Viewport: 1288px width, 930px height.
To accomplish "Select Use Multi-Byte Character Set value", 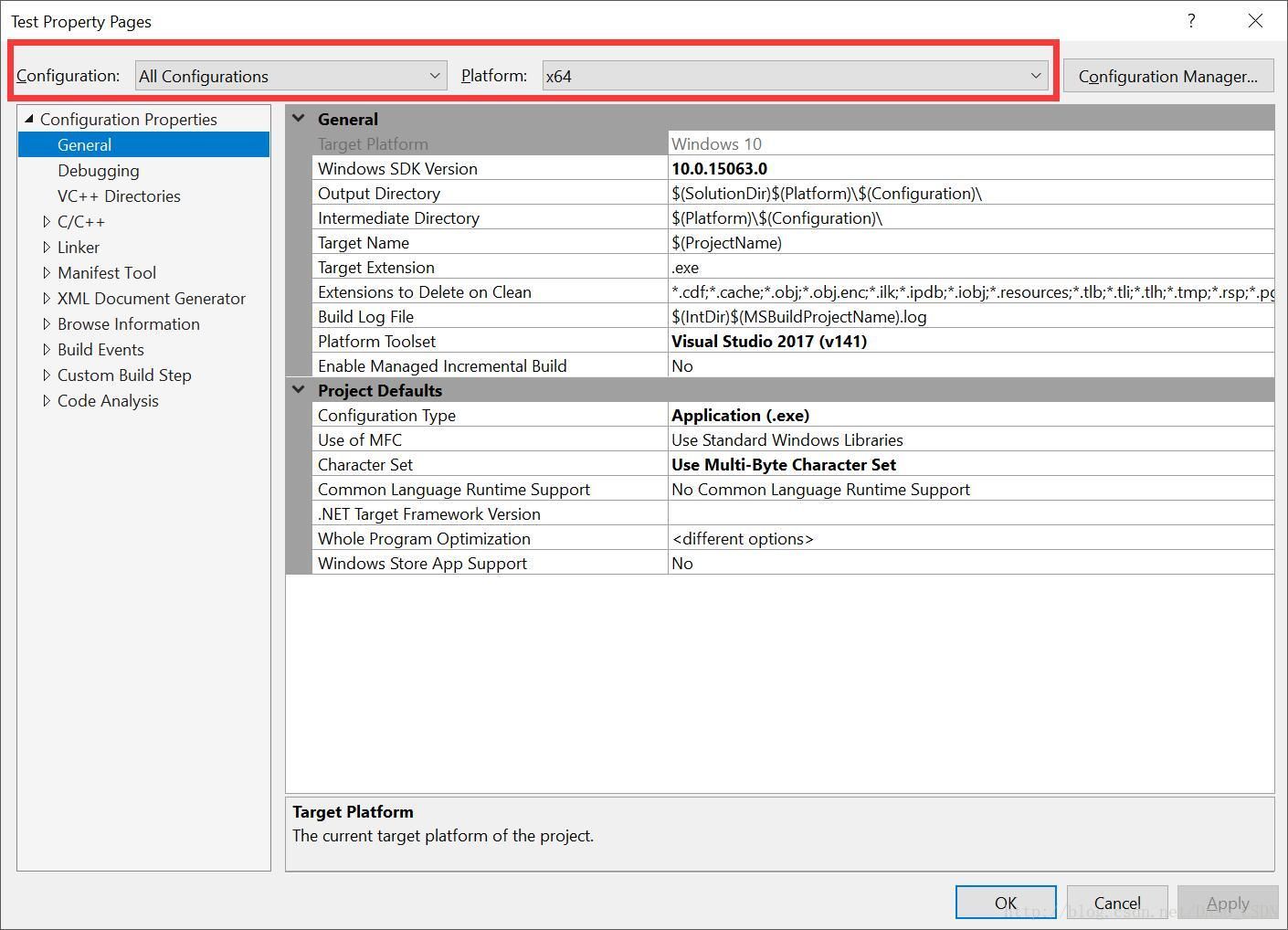I will point(971,464).
